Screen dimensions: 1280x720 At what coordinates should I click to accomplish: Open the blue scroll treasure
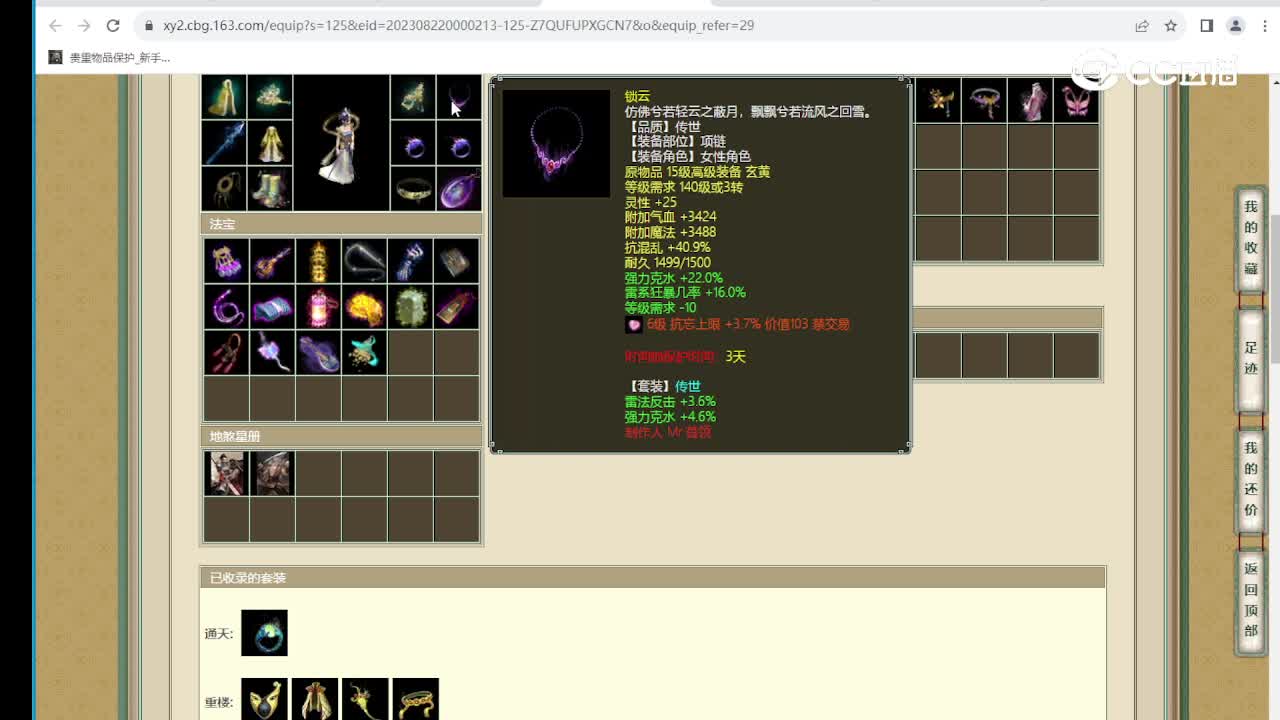[x=272, y=307]
